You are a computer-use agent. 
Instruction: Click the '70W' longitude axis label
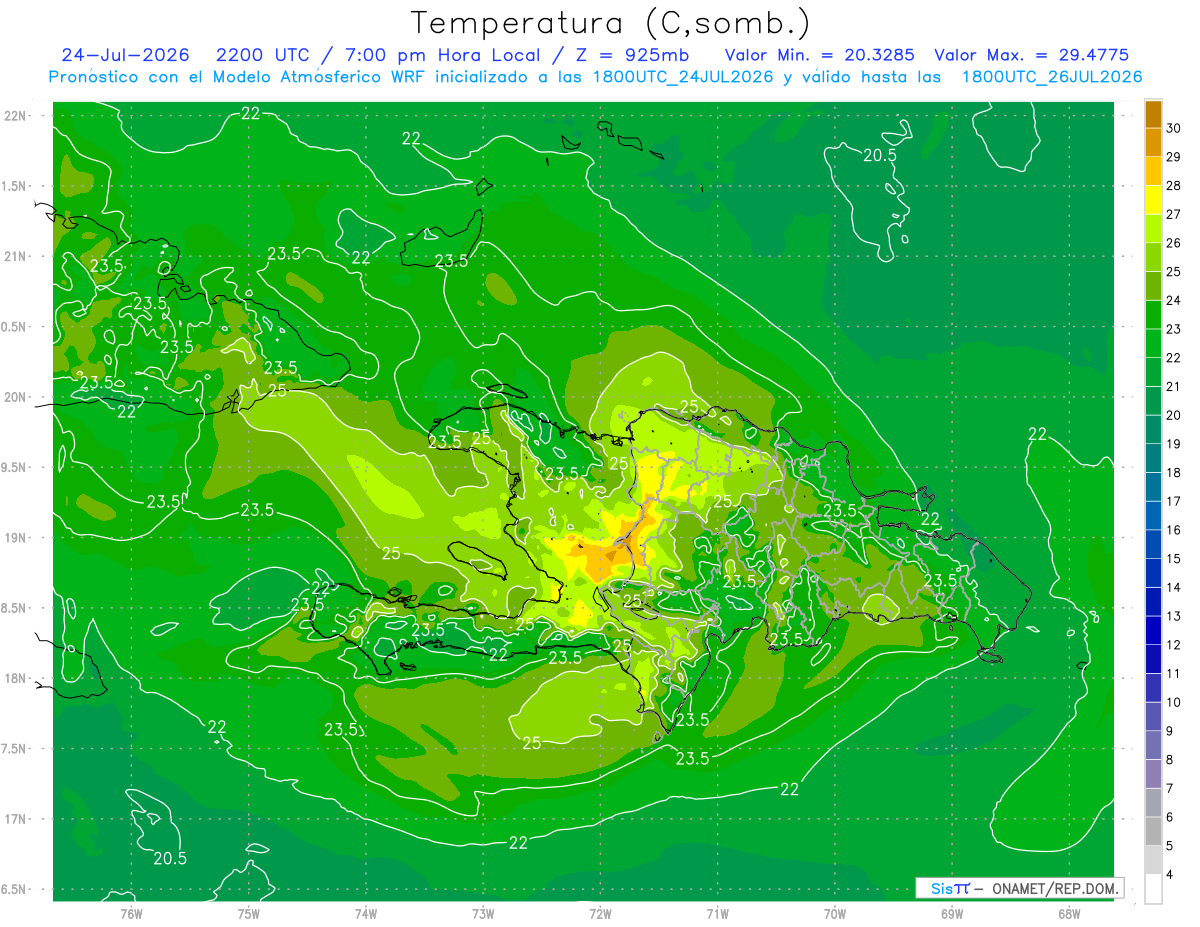pos(834,913)
